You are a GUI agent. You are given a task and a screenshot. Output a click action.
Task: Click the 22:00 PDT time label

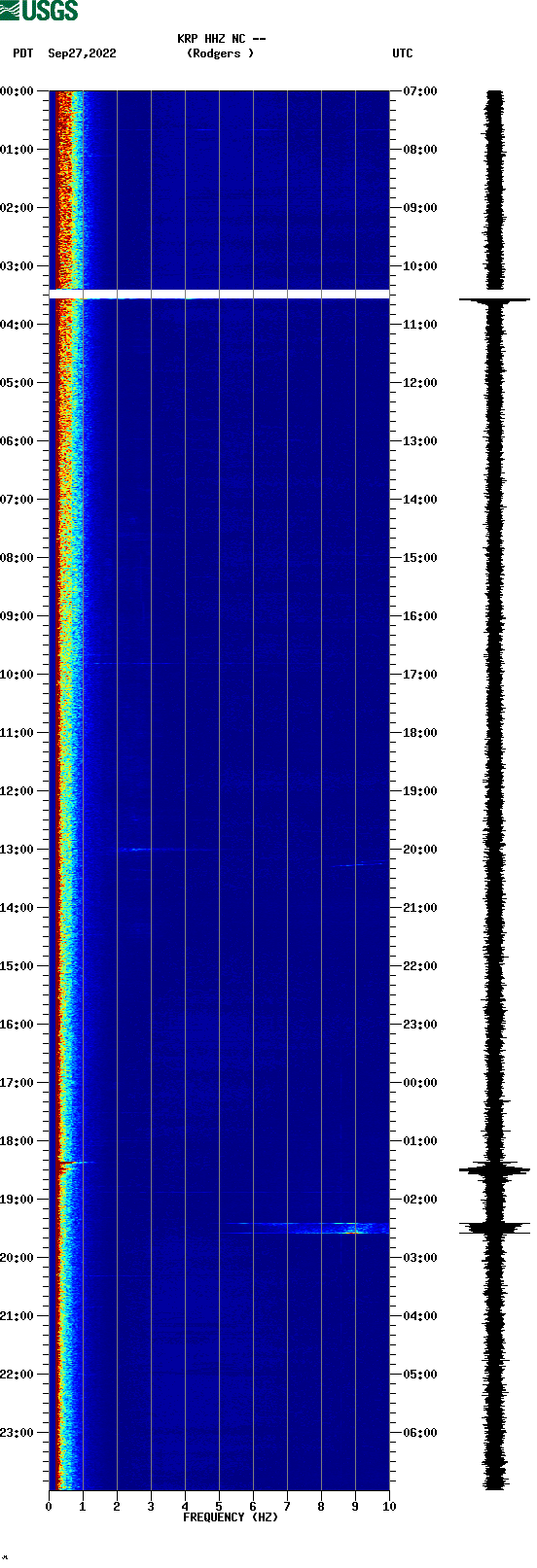tap(17, 1375)
